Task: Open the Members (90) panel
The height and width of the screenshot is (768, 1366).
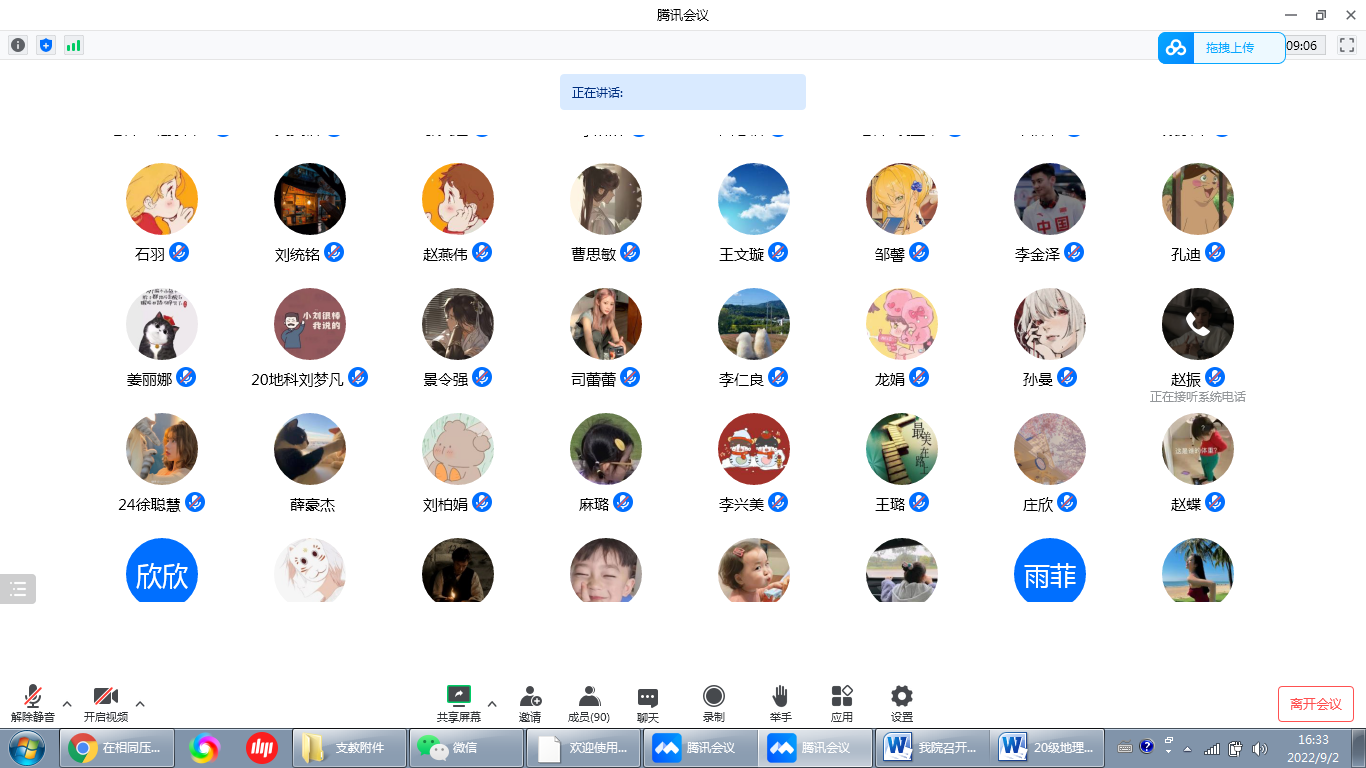Action: (589, 703)
